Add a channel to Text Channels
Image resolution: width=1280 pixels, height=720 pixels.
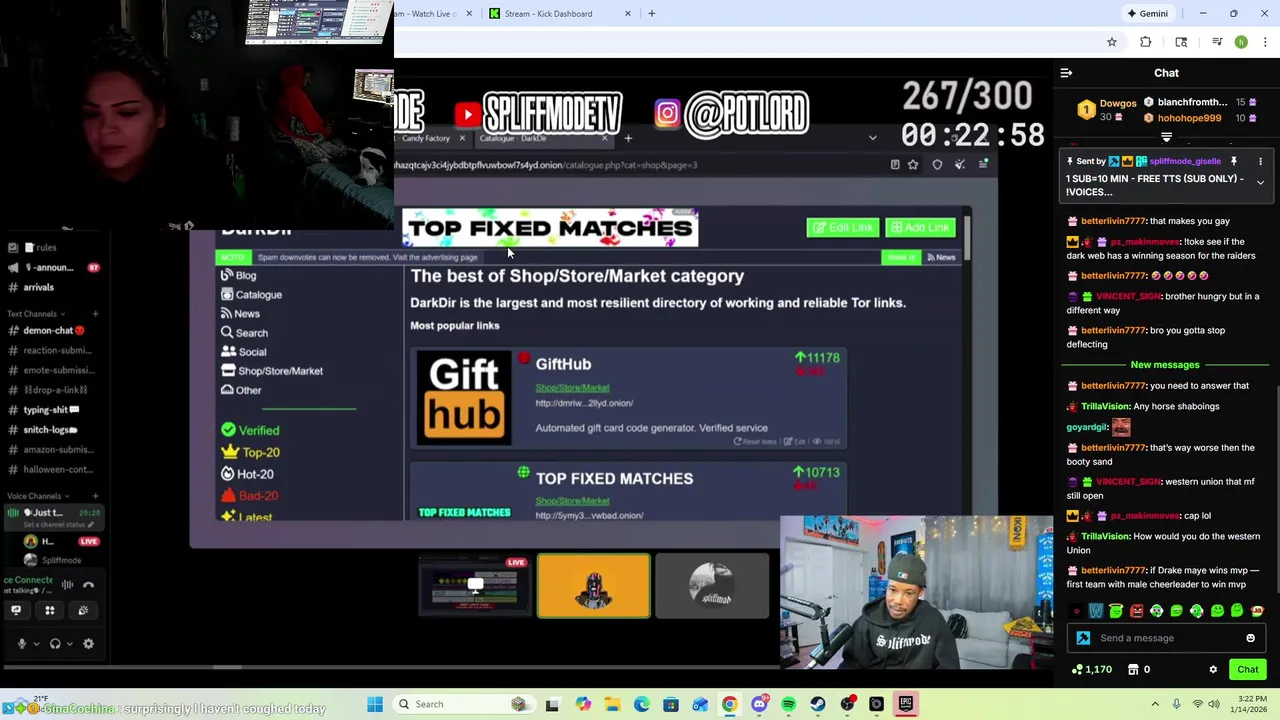95,314
